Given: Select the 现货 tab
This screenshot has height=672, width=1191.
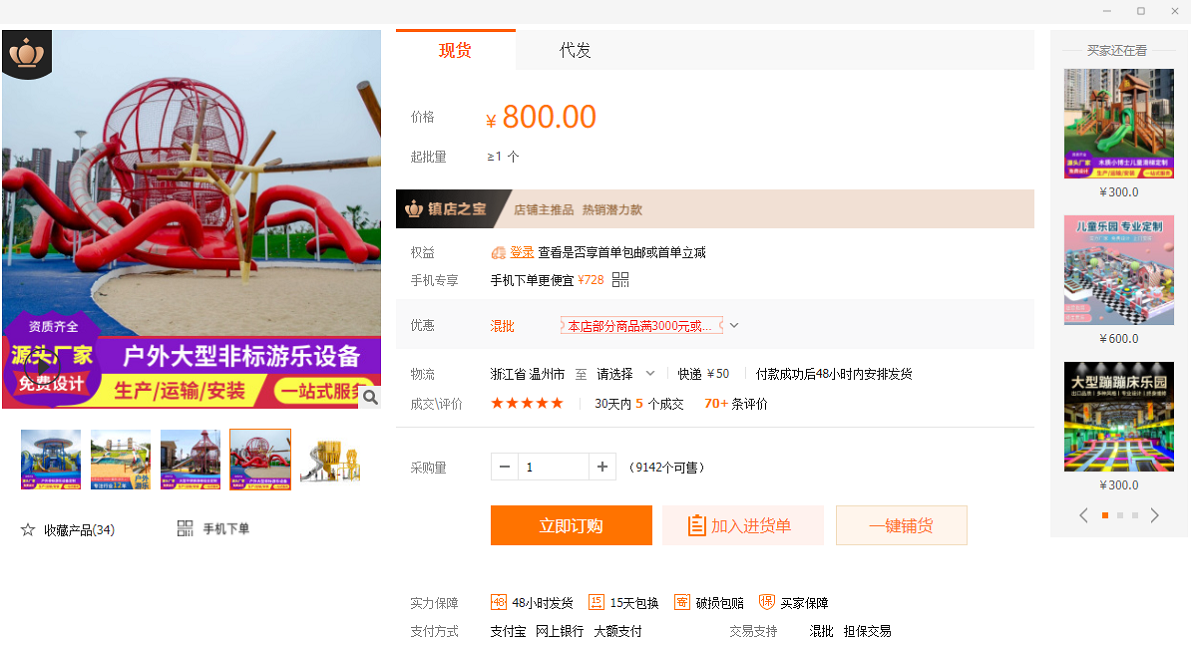Looking at the screenshot, I should coord(455,51).
